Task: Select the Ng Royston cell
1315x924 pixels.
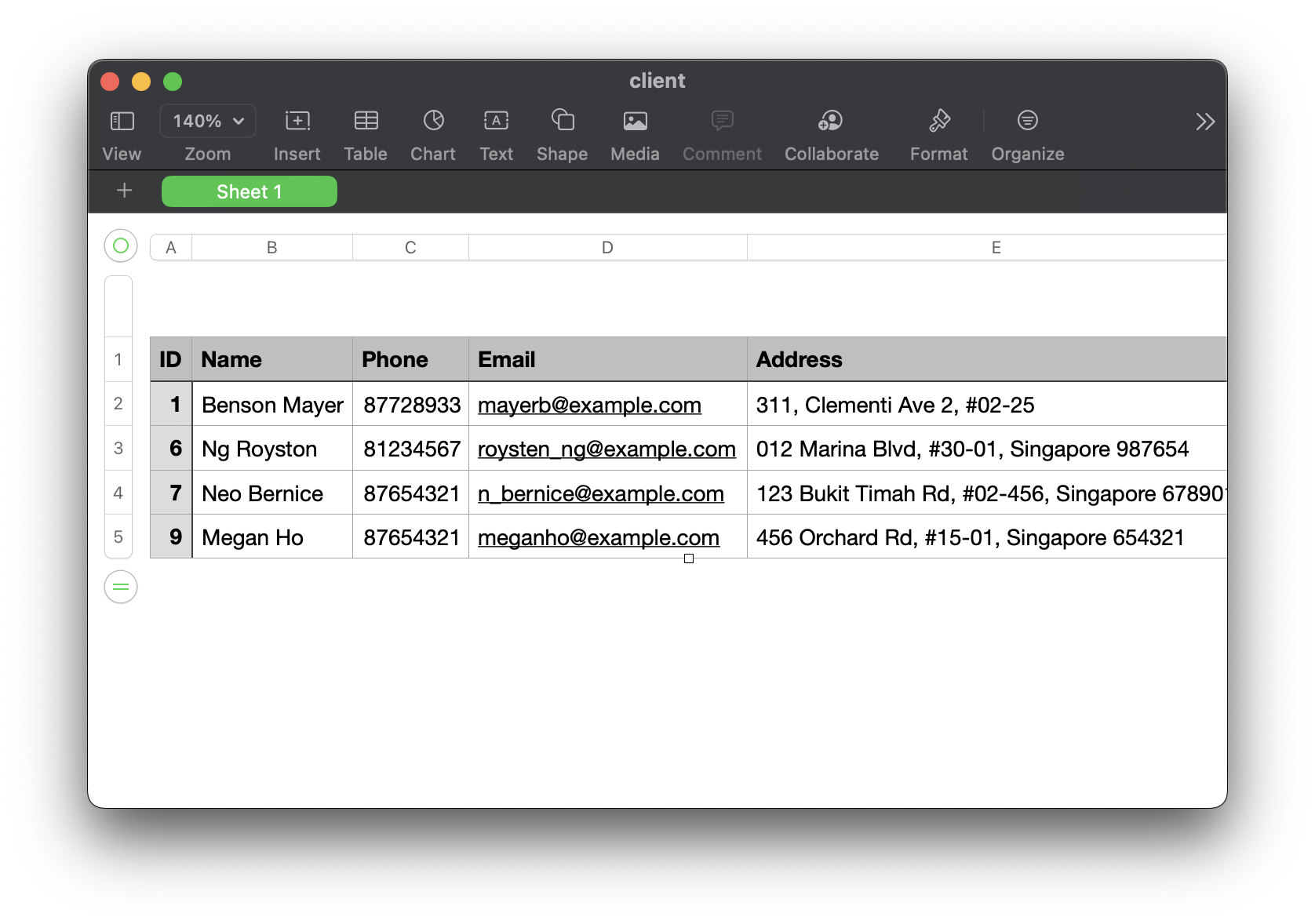Action: [x=272, y=449]
